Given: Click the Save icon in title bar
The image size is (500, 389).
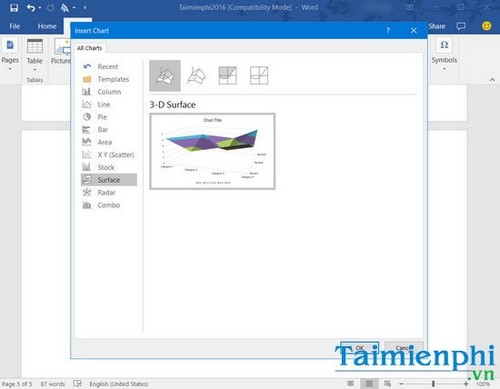Looking at the screenshot, I should [x=14, y=7].
